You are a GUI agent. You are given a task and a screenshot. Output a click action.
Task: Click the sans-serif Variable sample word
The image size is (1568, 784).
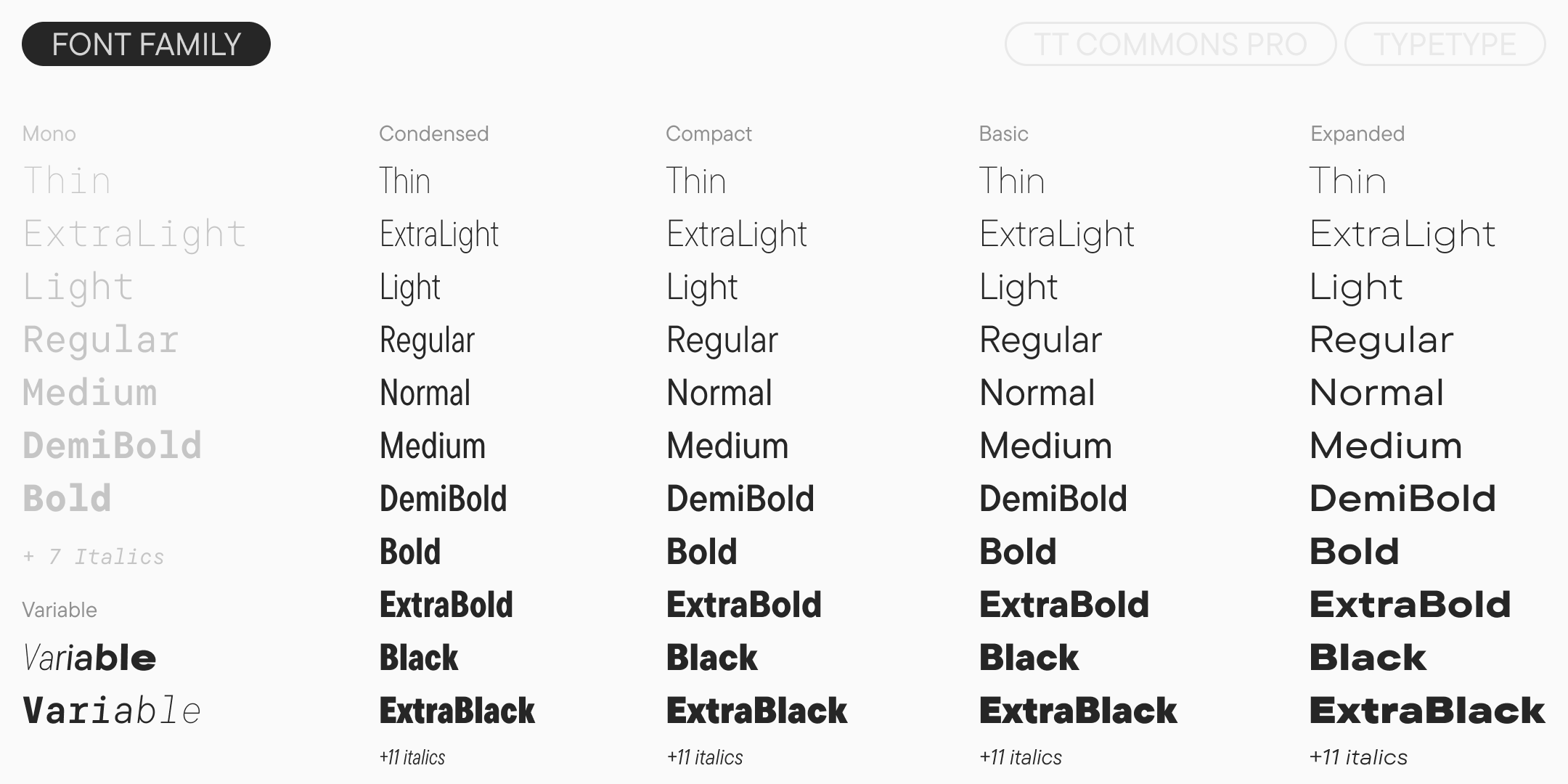[89, 658]
